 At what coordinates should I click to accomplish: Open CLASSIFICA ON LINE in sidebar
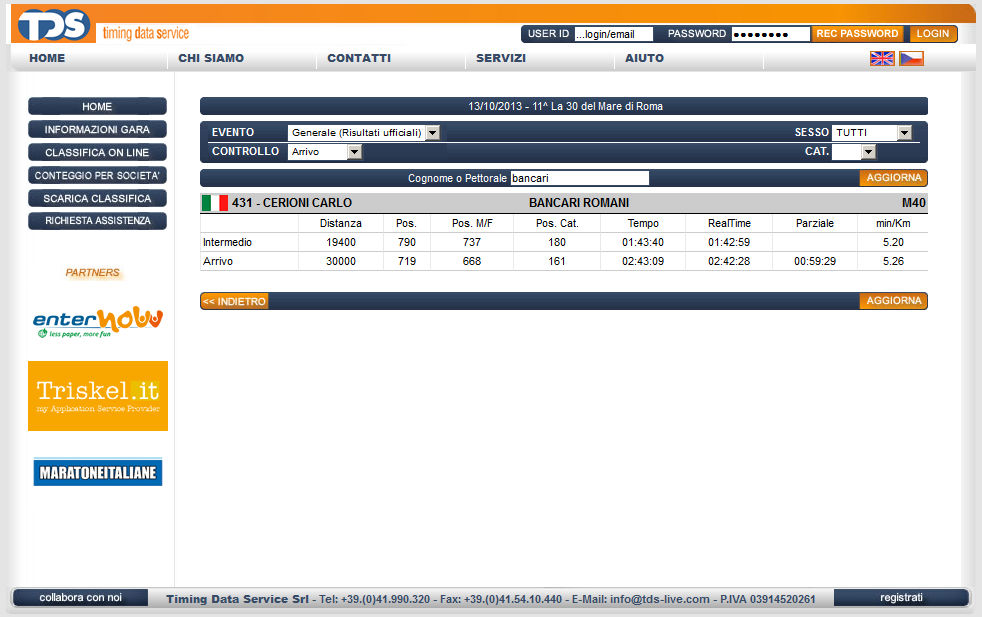tap(97, 153)
